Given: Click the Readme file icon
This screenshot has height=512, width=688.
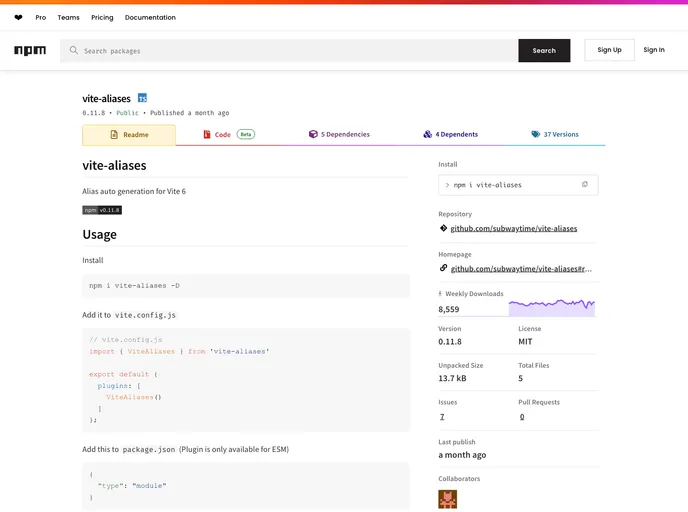Looking at the screenshot, I should tap(114, 135).
